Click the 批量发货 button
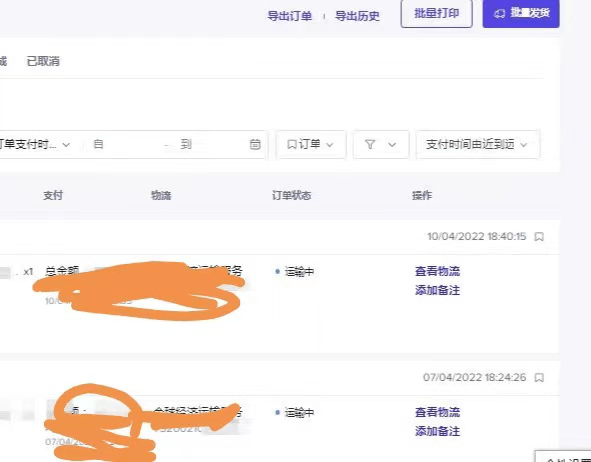Screen dimensions: 591x462 (x=521, y=14)
